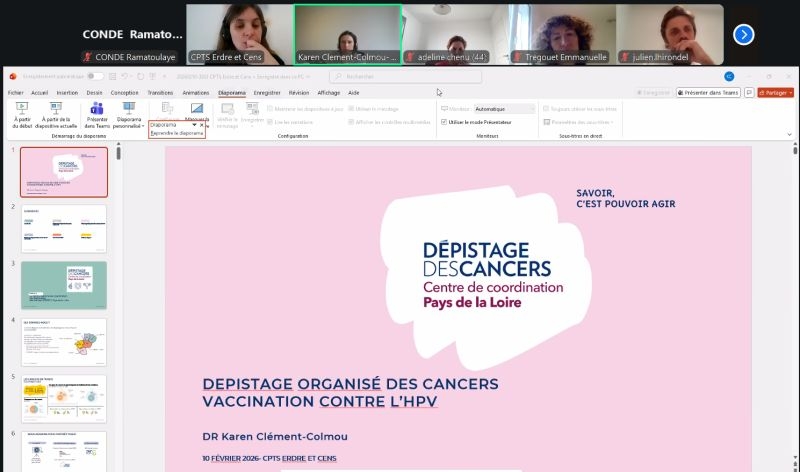Open the undo history dropdown arrow
The height and width of the screenshot is (472, 800).
click(132, 77)
